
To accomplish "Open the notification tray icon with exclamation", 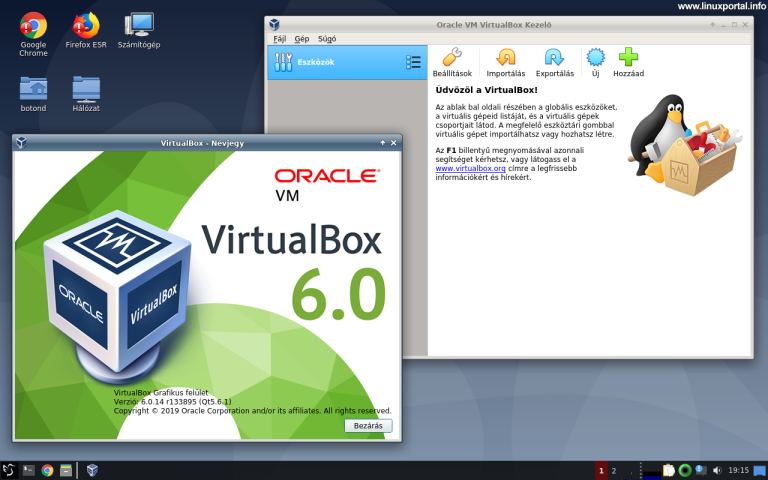I will point(701,470).
